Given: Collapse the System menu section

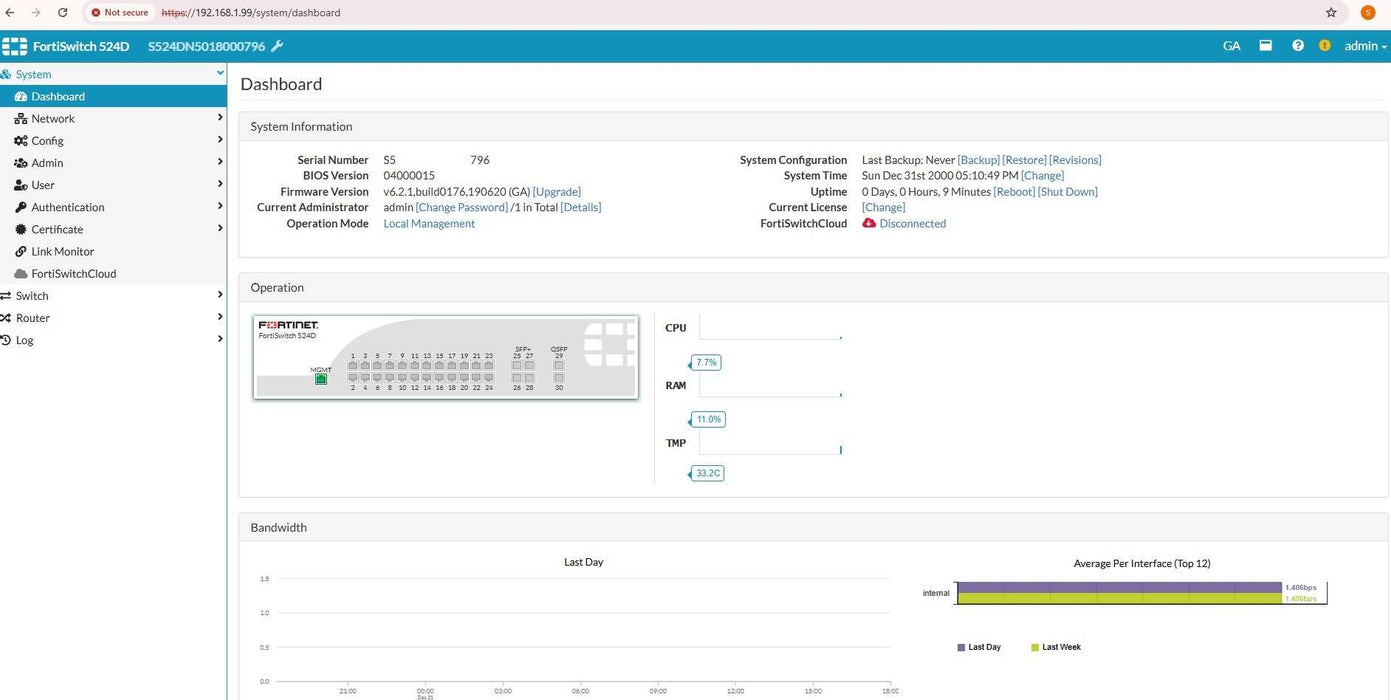Looking at the screenshot, I should click(x=220, y=73).
